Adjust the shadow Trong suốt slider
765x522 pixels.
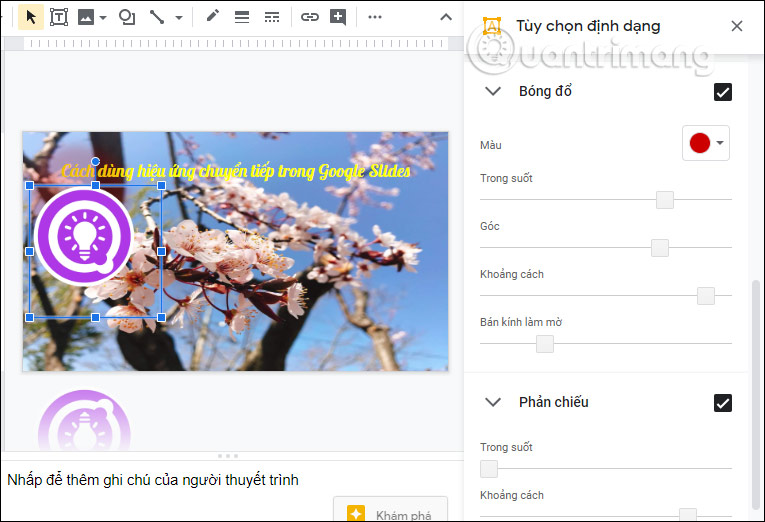coord(665,200)
